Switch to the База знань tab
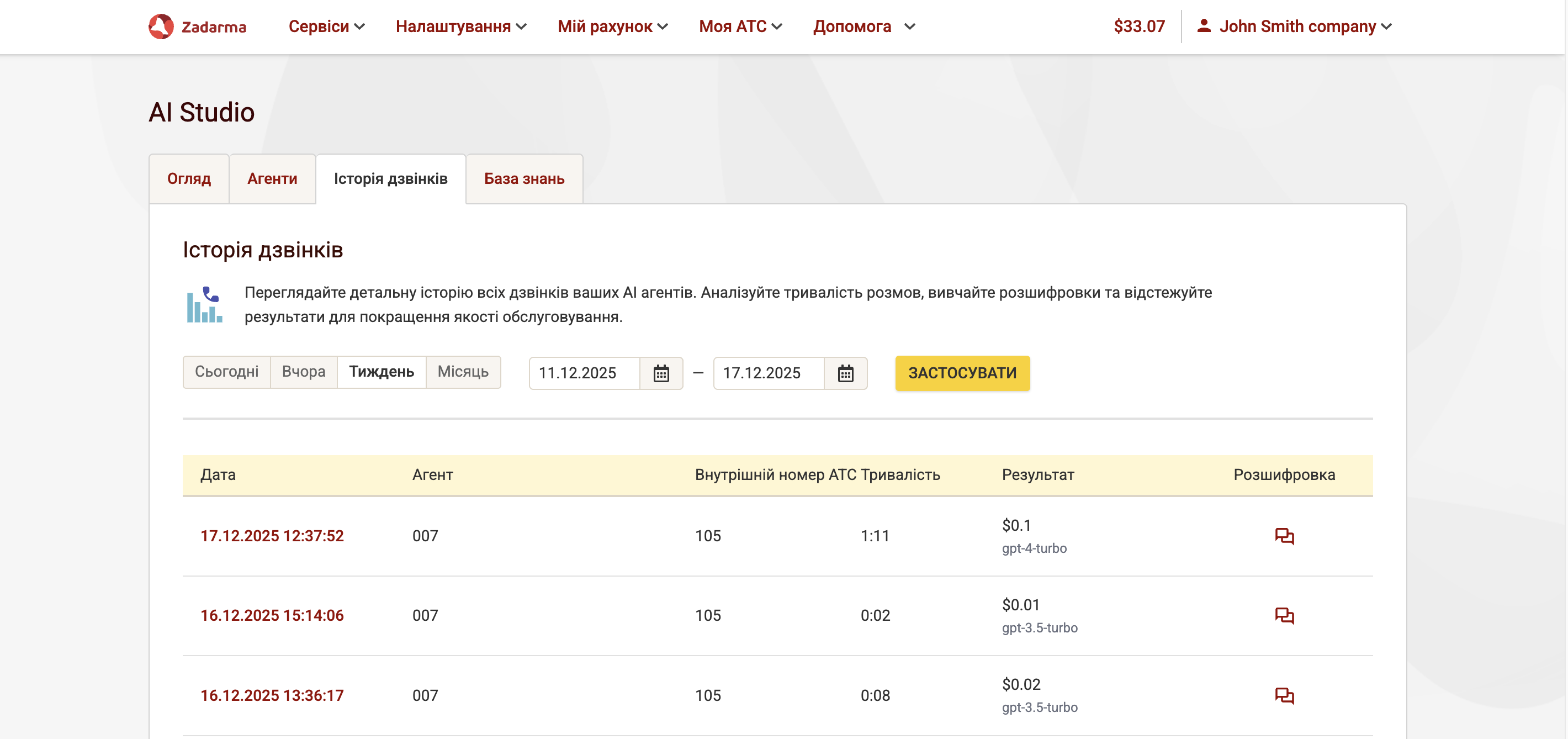The height and width of the screenshot is (739, 1568). 524,179
